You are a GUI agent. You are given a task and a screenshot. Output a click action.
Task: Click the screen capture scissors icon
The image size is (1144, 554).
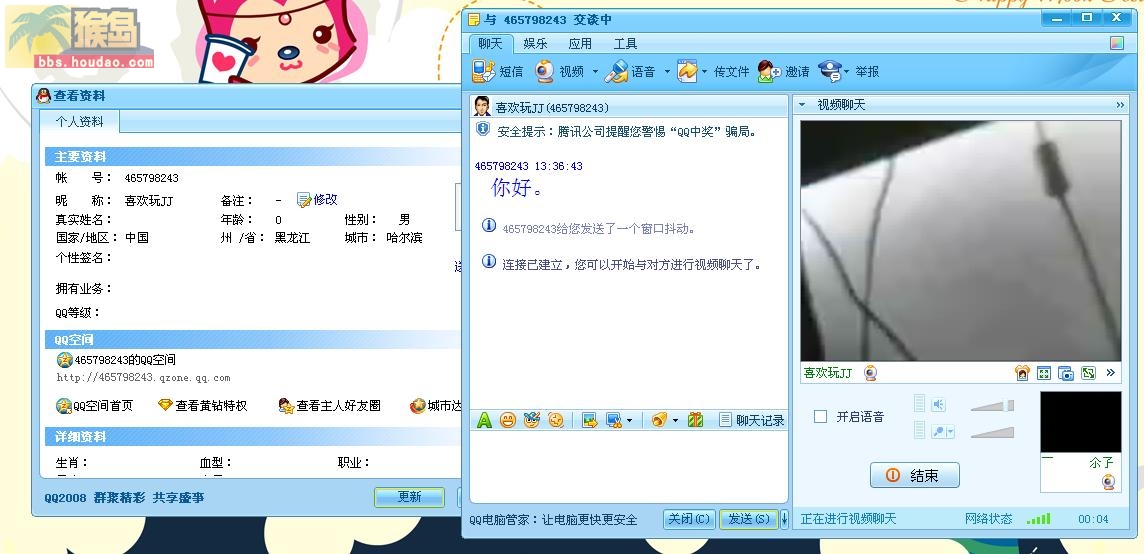[614, 420]
